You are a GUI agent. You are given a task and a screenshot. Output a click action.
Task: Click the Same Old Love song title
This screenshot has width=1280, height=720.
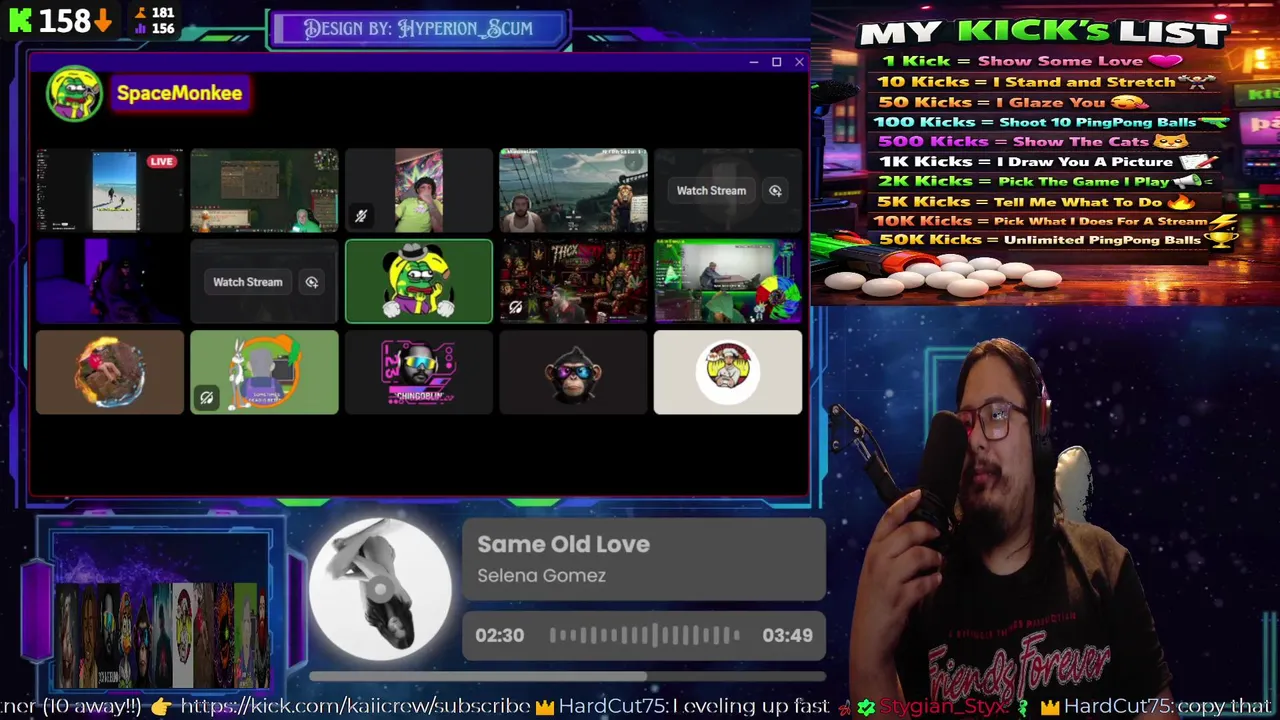click(563, 544)
